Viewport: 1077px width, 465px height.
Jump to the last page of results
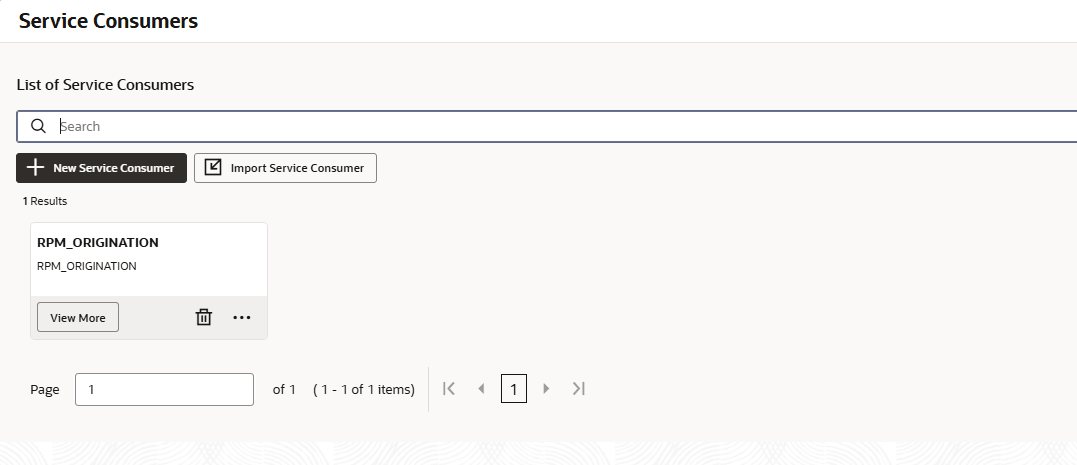[578, 389]
